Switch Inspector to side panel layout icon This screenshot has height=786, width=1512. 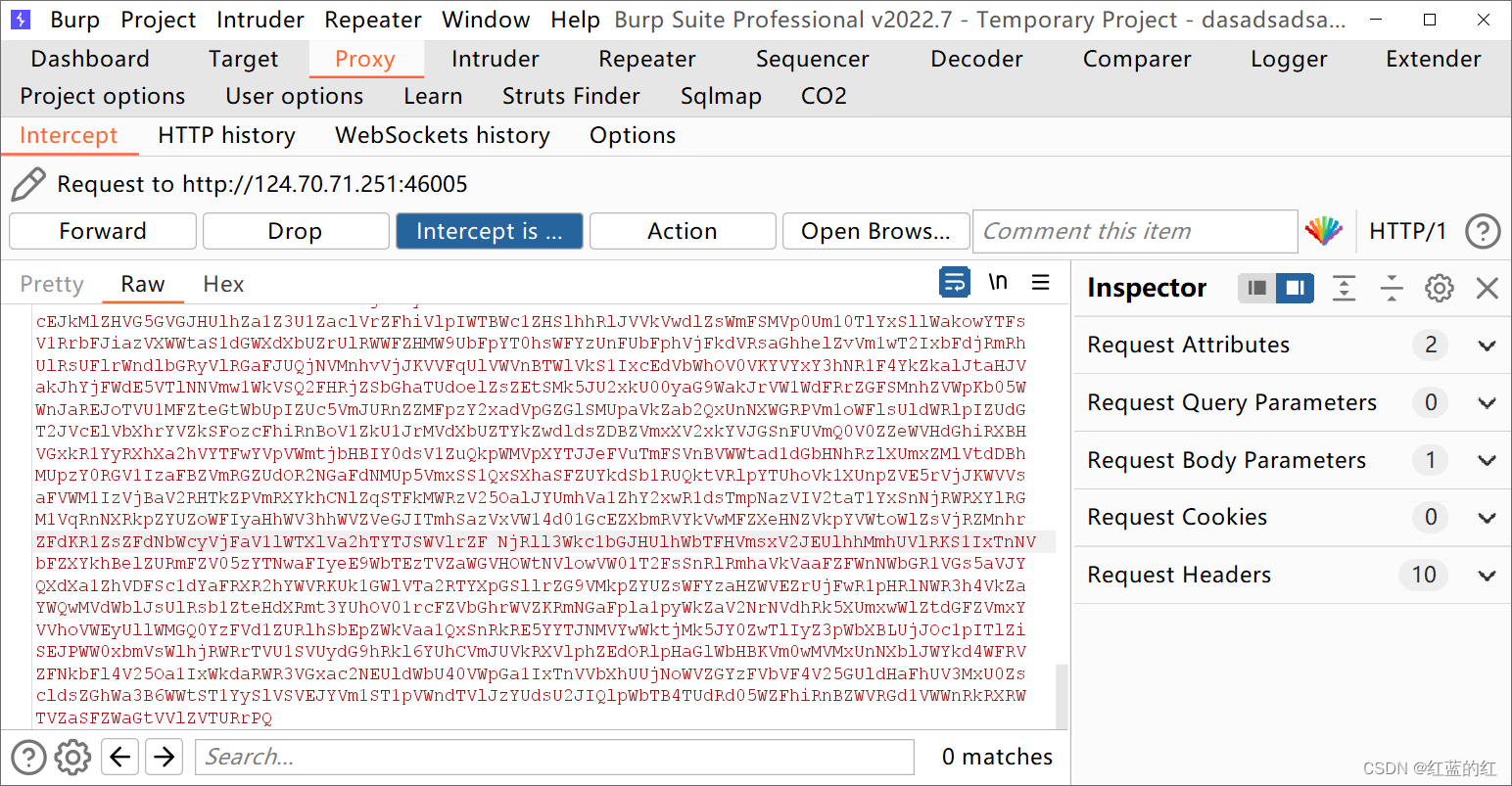tap(1295, 288)
